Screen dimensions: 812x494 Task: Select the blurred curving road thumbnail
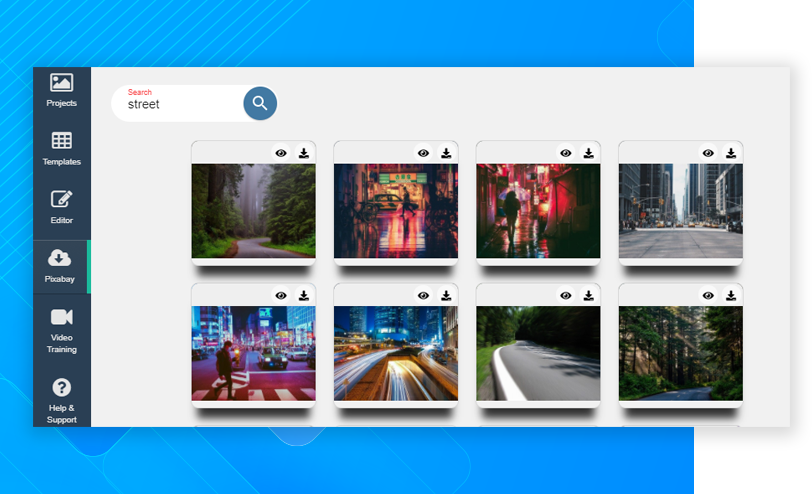[x=538, y=353]
